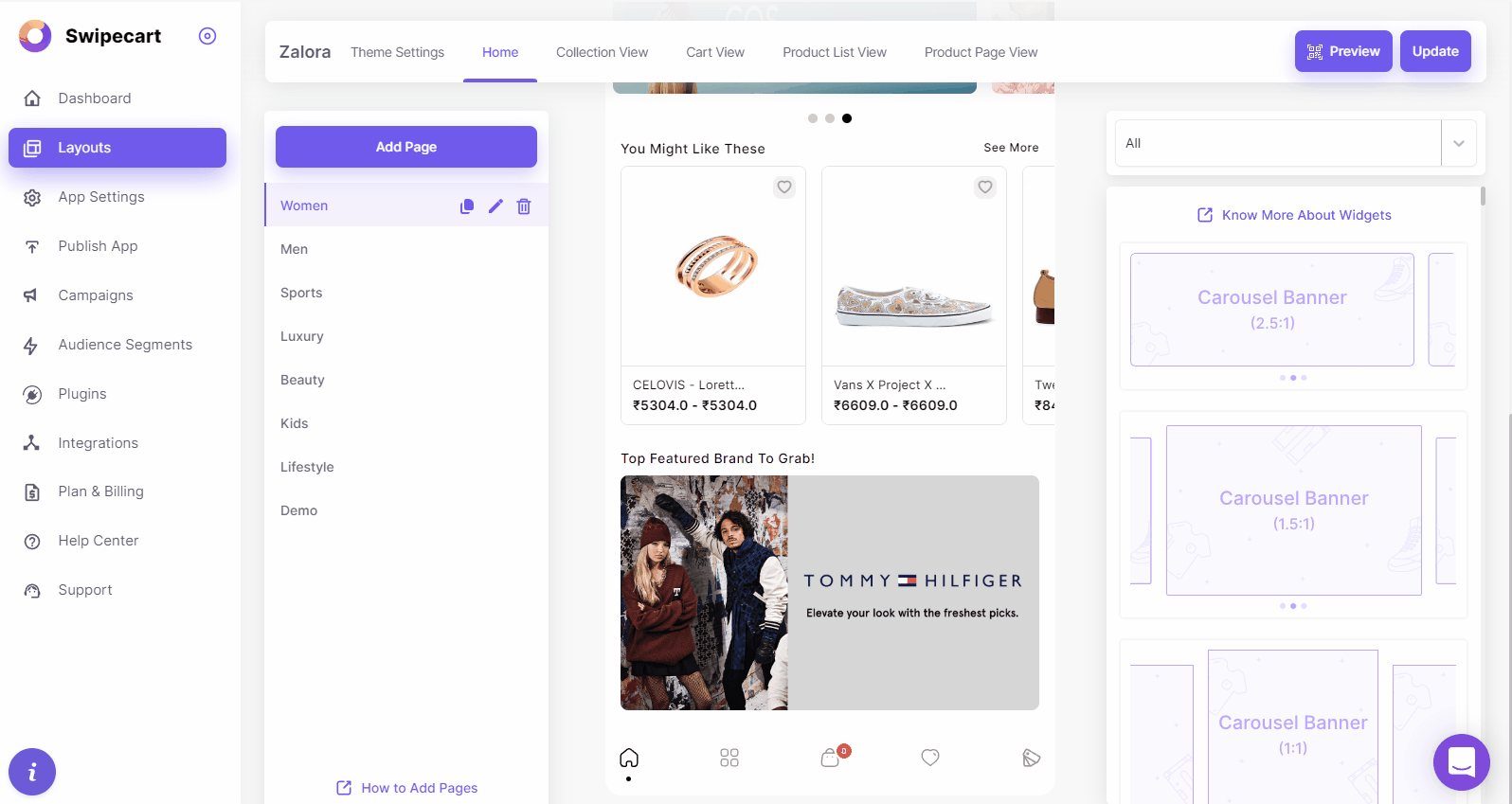The image size is (1512, 804).
Task: Select the Kids page
Action: coord(406,423)
